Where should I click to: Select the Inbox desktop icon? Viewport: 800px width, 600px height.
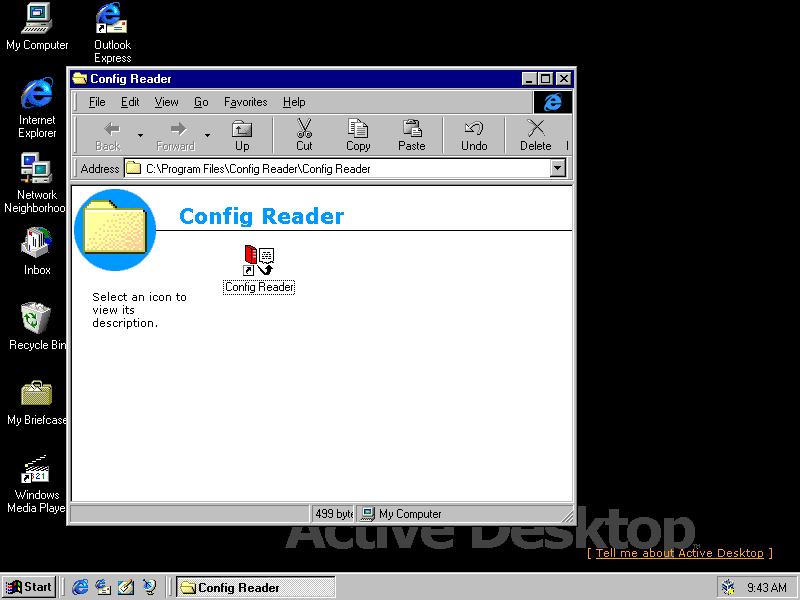[37, 252]
